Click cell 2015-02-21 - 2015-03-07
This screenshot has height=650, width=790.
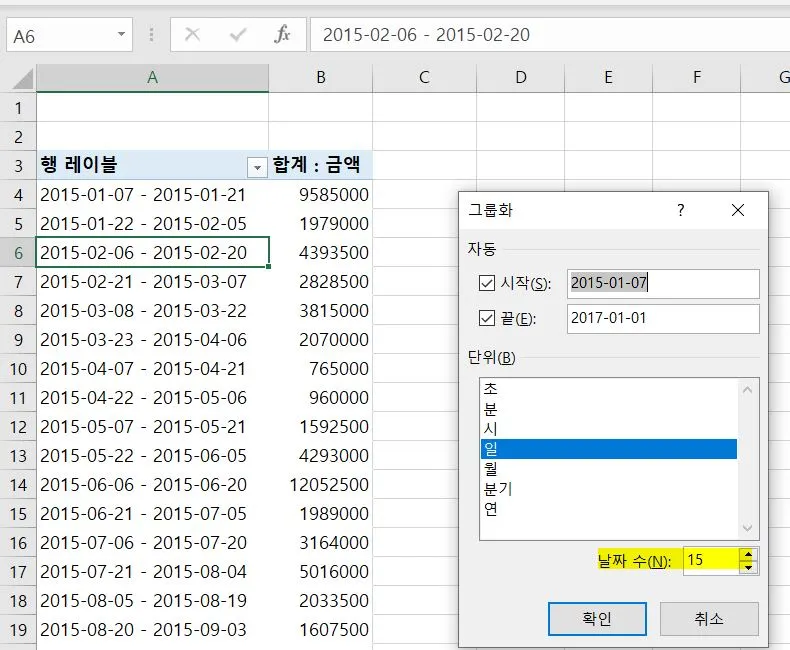153,282
